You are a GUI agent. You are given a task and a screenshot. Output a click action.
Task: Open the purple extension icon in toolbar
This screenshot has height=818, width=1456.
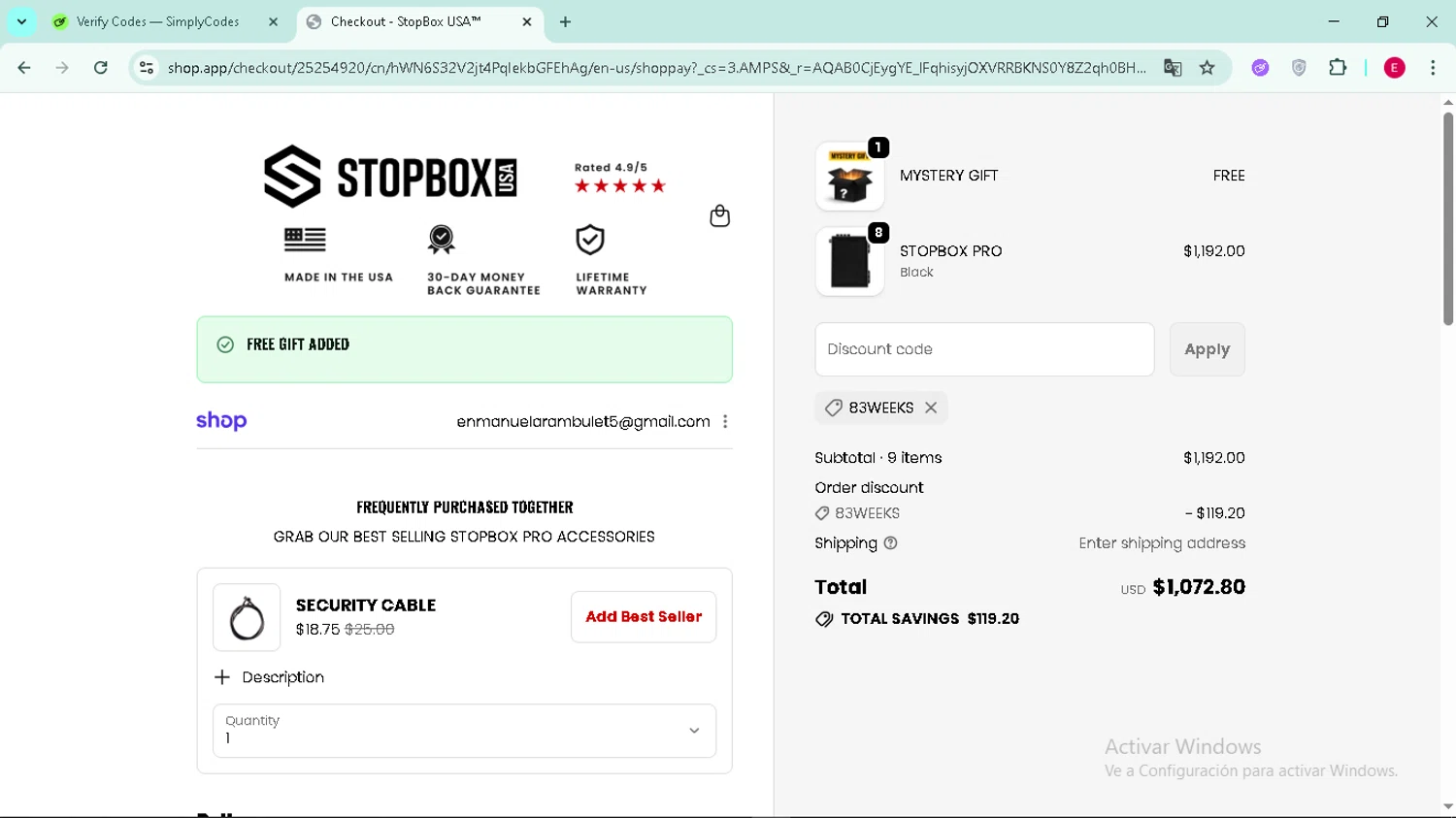tap(1260, 68)
